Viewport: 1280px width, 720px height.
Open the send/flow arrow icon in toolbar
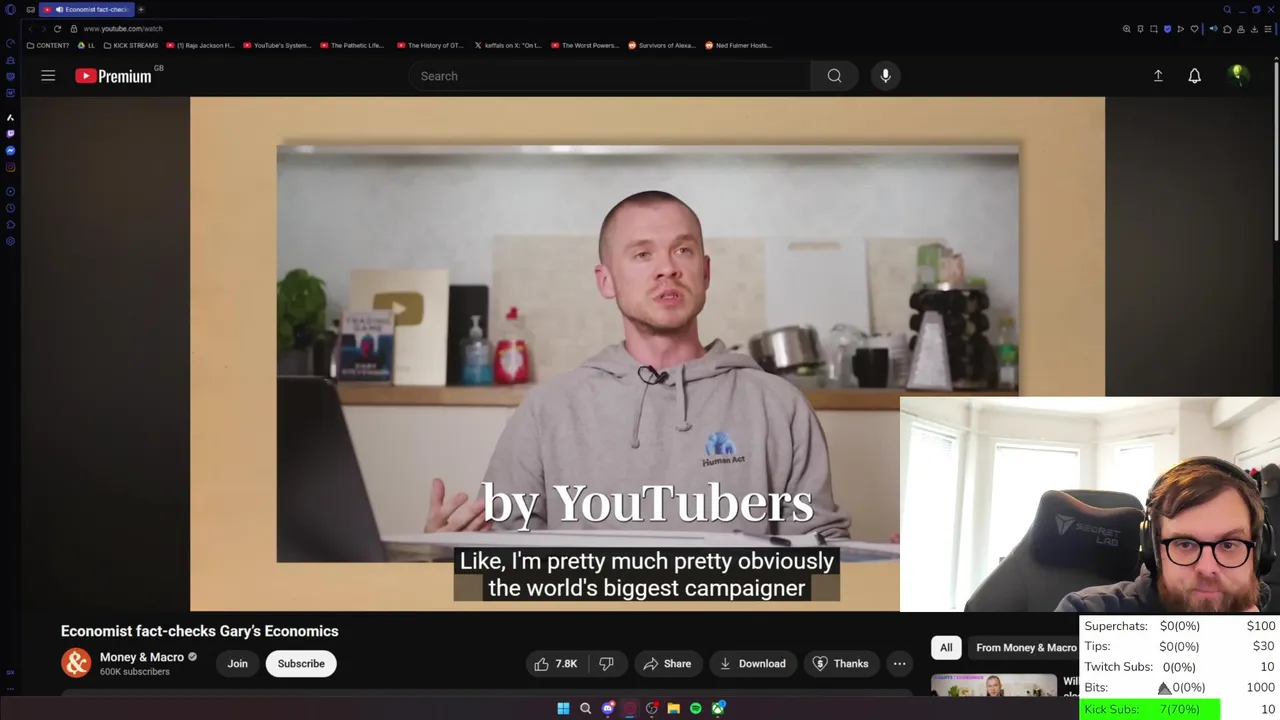pyautogui.click(x=1181, y=29)
